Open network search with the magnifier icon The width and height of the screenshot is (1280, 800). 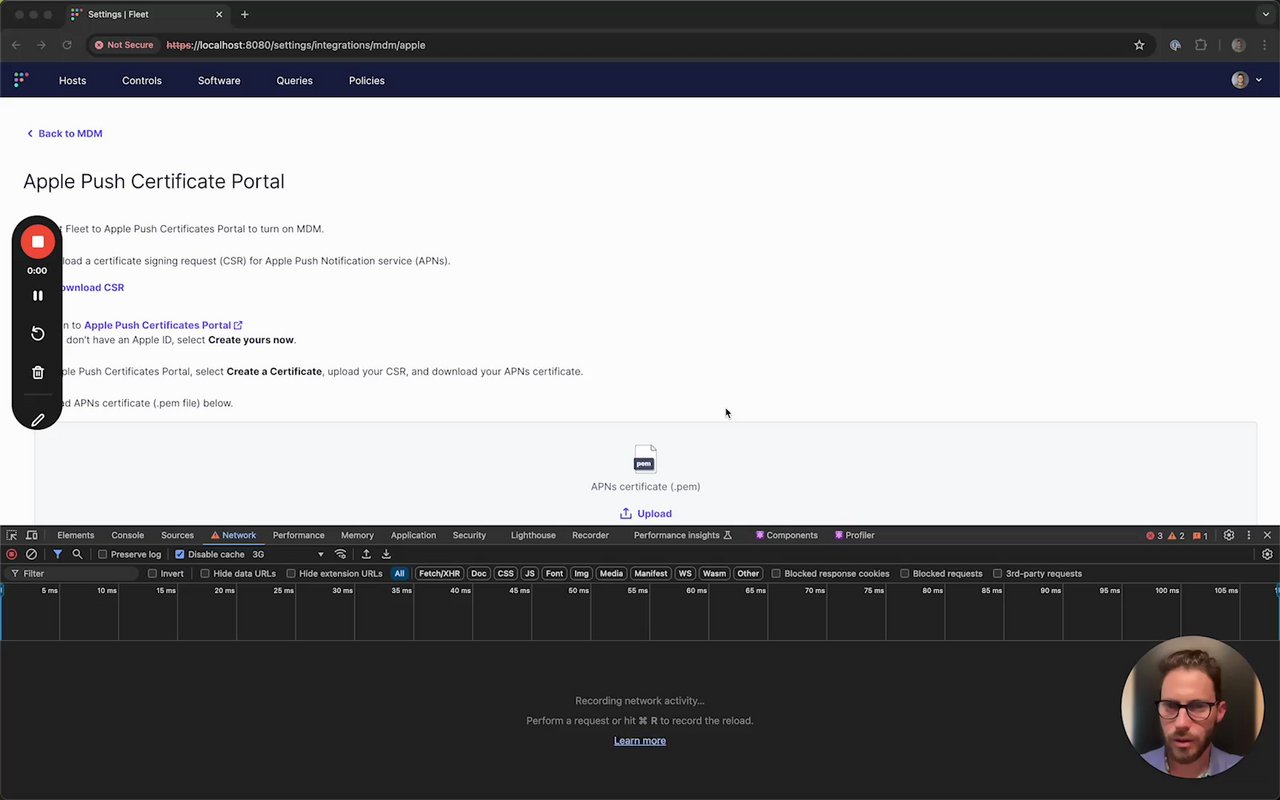point(77,554)
